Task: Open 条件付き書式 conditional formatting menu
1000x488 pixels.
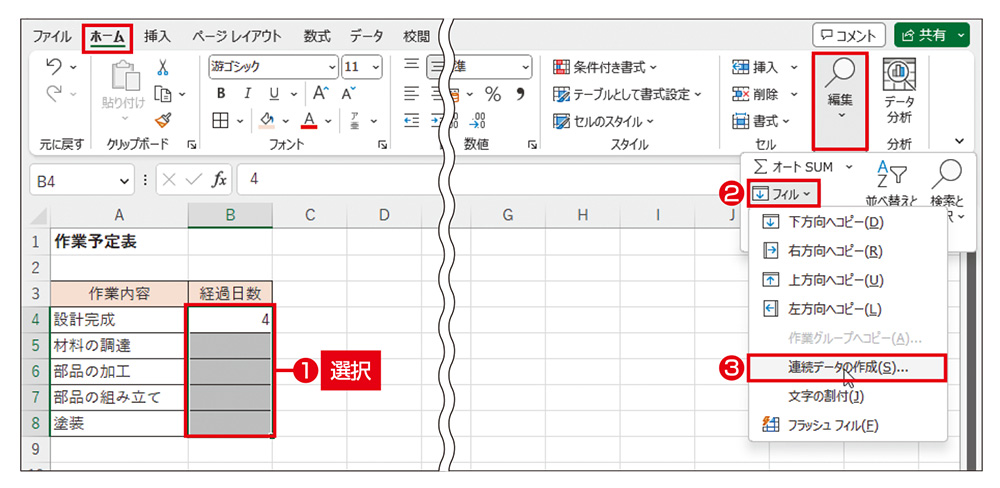Action: tap(606, 67)
